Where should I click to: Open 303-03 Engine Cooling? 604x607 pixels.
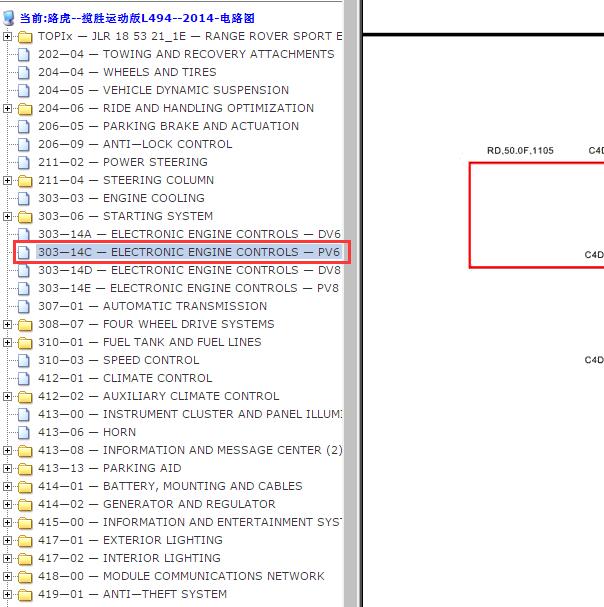point(121,198)
